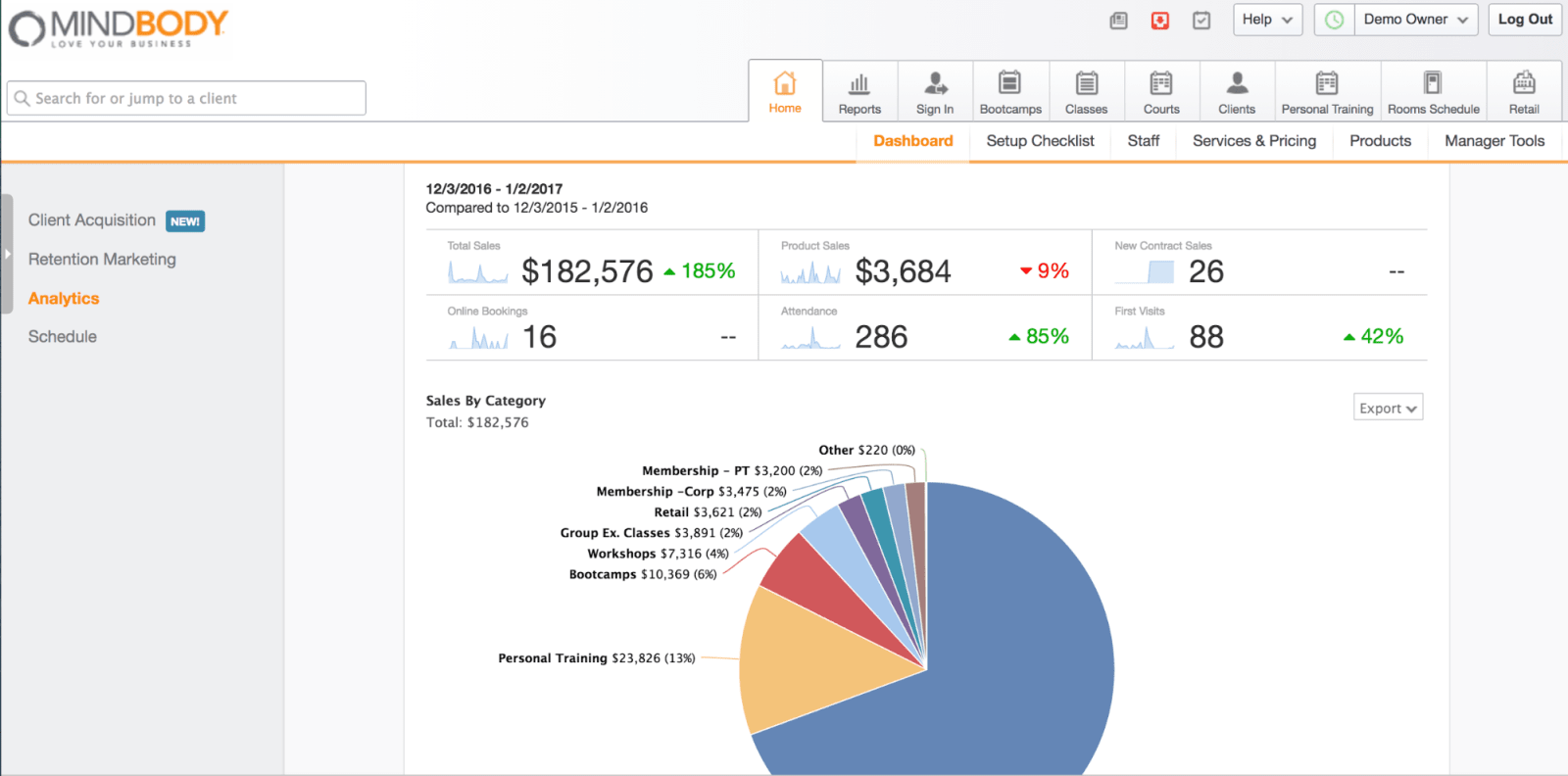Click the 12/3/2016 - 1/2/2017 date range

(494, 189)
